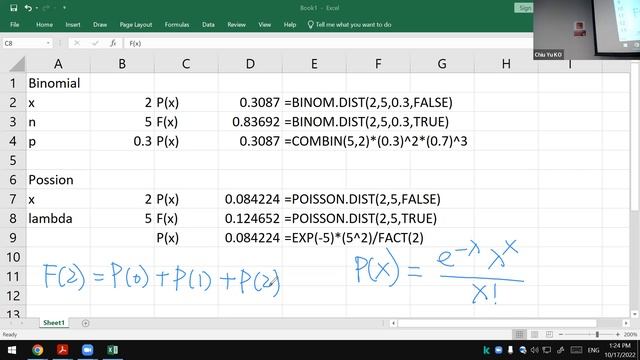This screenshot has width=640, height=360.
Task: Expand the Name Box dropdown
Action: tap(48, 43)
